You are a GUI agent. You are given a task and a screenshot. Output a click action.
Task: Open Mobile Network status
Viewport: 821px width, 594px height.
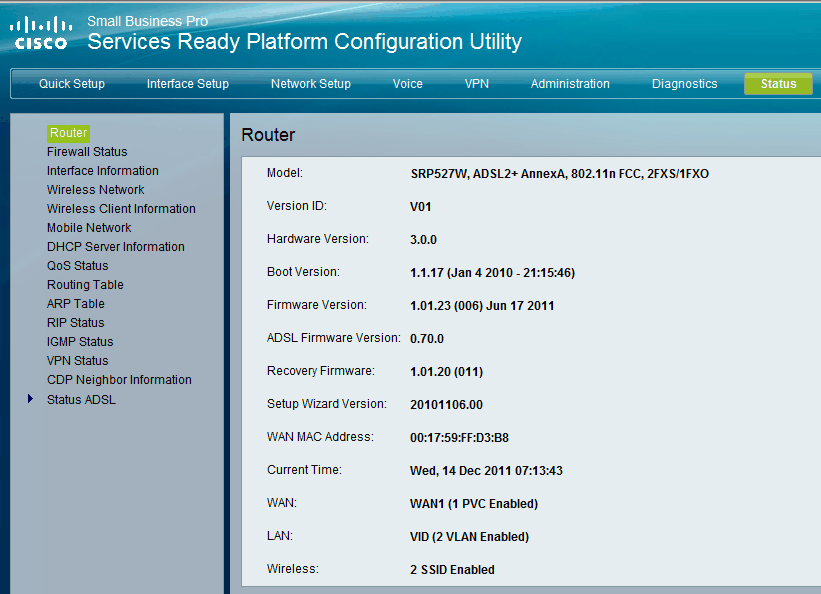point(89,228)
